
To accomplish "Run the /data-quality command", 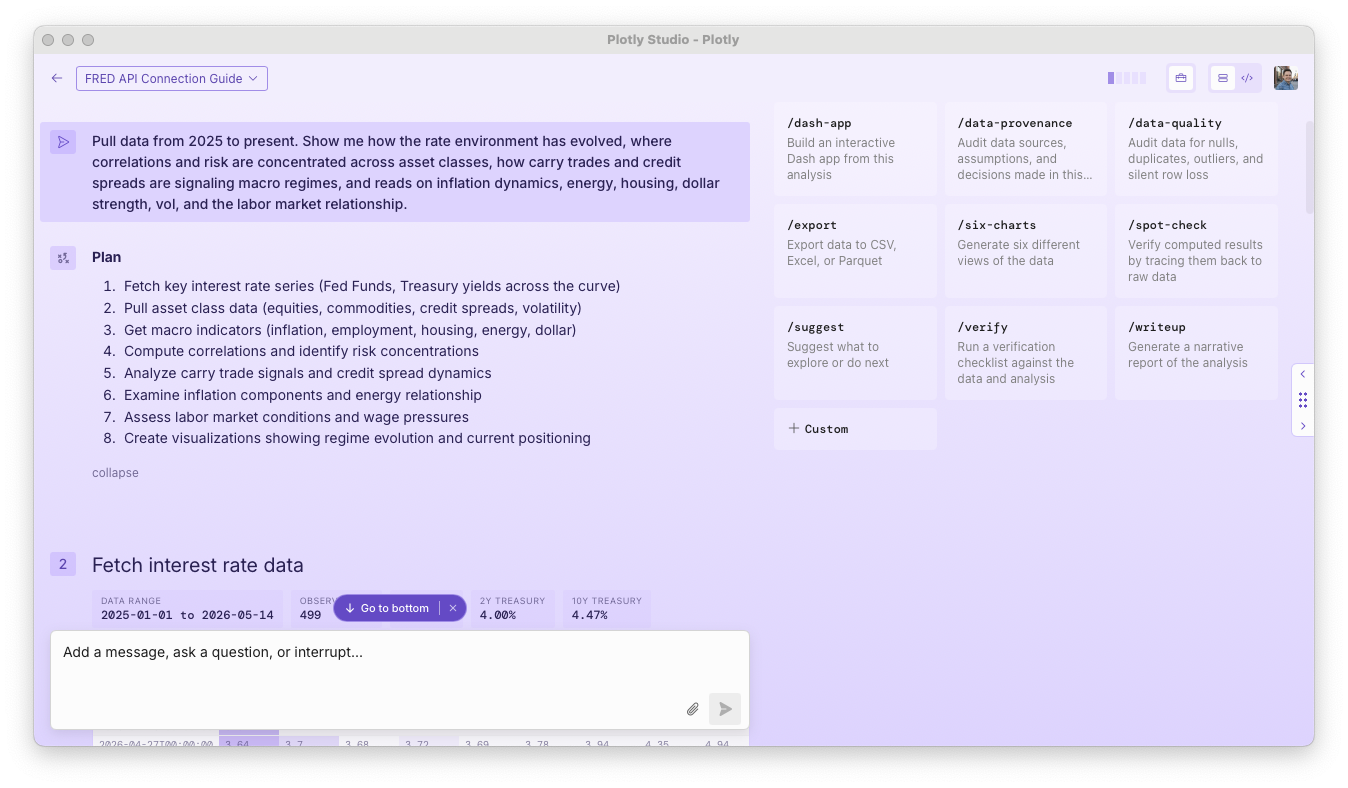I will tap(1196, 149).
